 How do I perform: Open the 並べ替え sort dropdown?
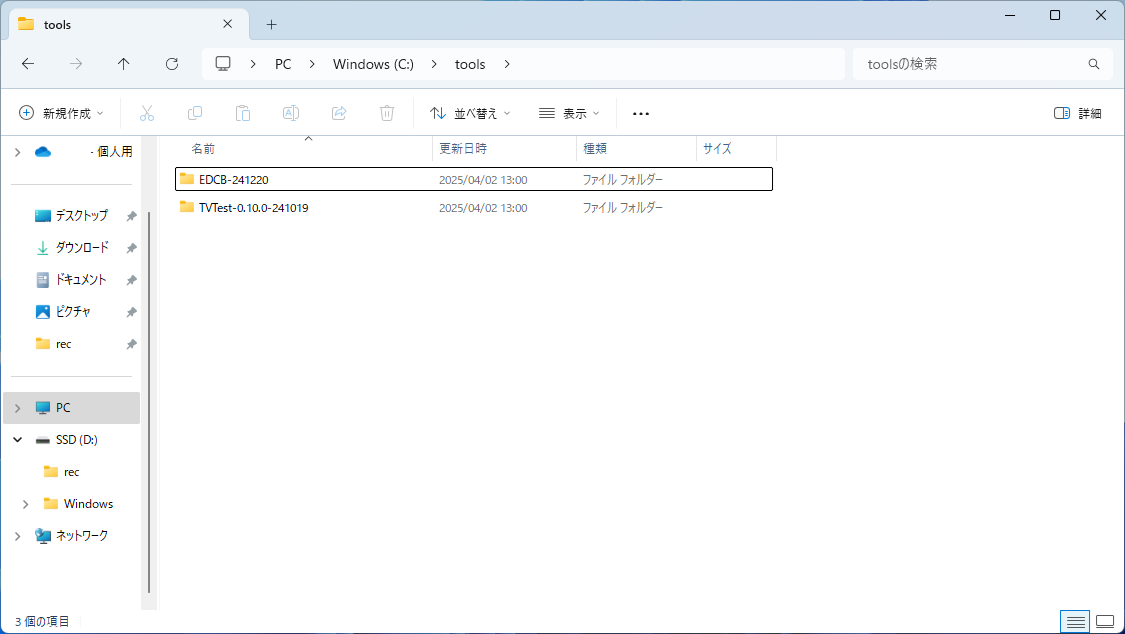click(x=470, y=113)
